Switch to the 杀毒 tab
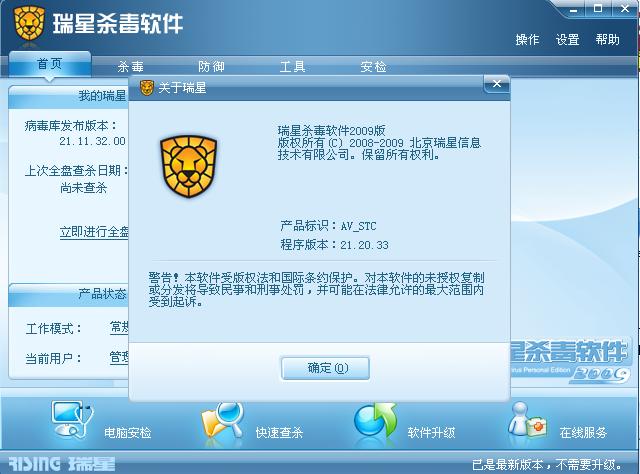The width and height of the screenshot is (640, 474). tap(131, 67)
